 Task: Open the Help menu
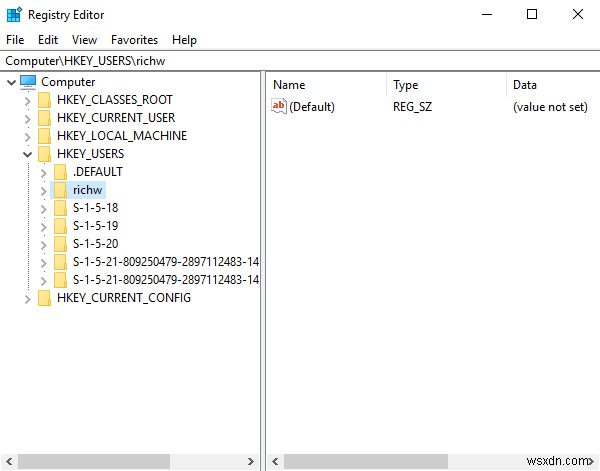[x=184, y=40]
